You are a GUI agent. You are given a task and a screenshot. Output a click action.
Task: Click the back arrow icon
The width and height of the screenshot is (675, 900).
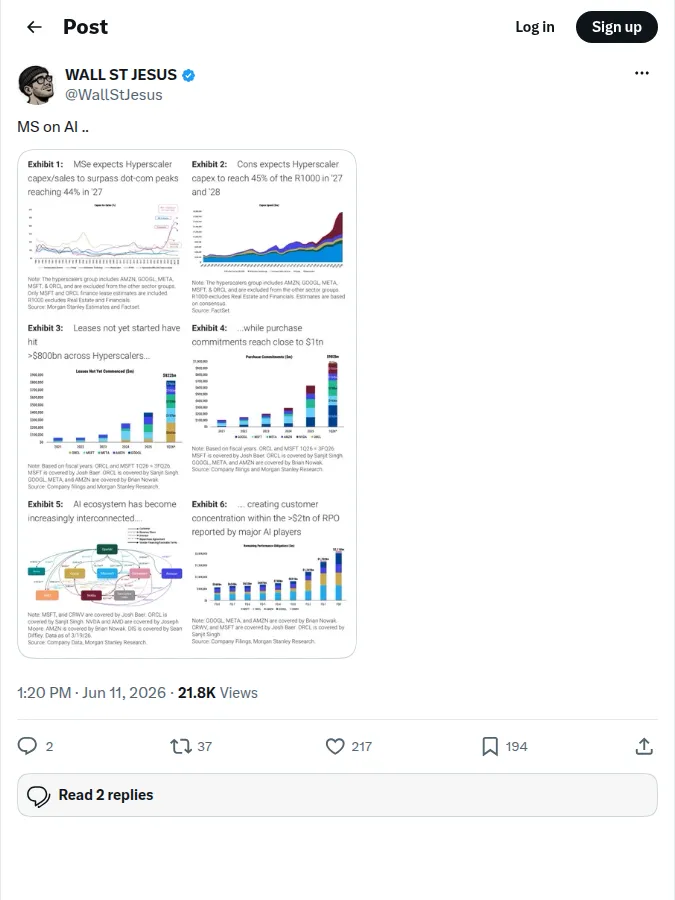[34, 27]
